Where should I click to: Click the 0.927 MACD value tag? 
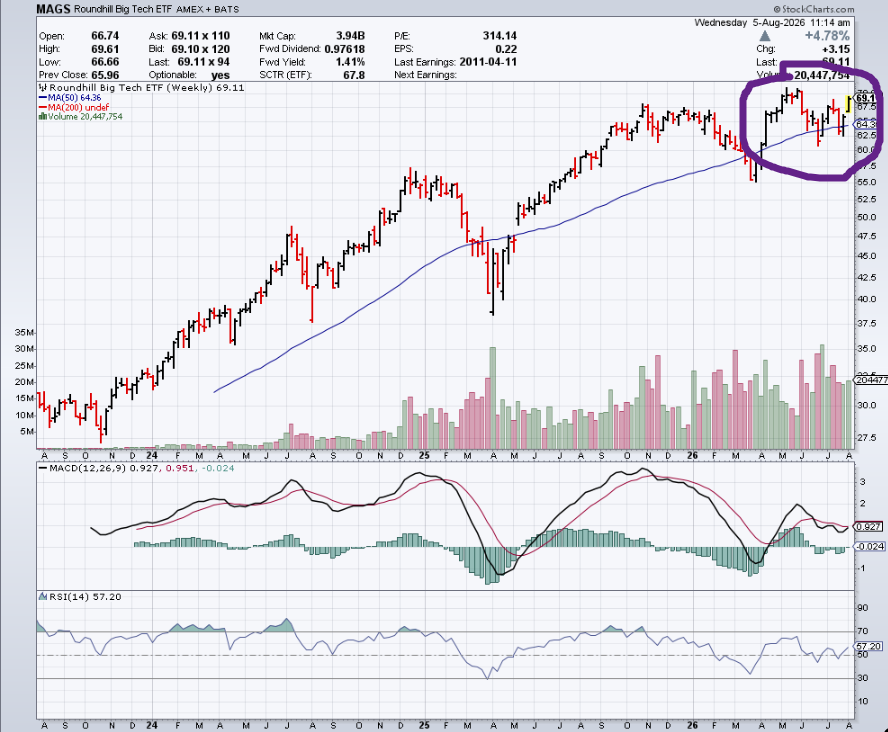click(868, 526)
